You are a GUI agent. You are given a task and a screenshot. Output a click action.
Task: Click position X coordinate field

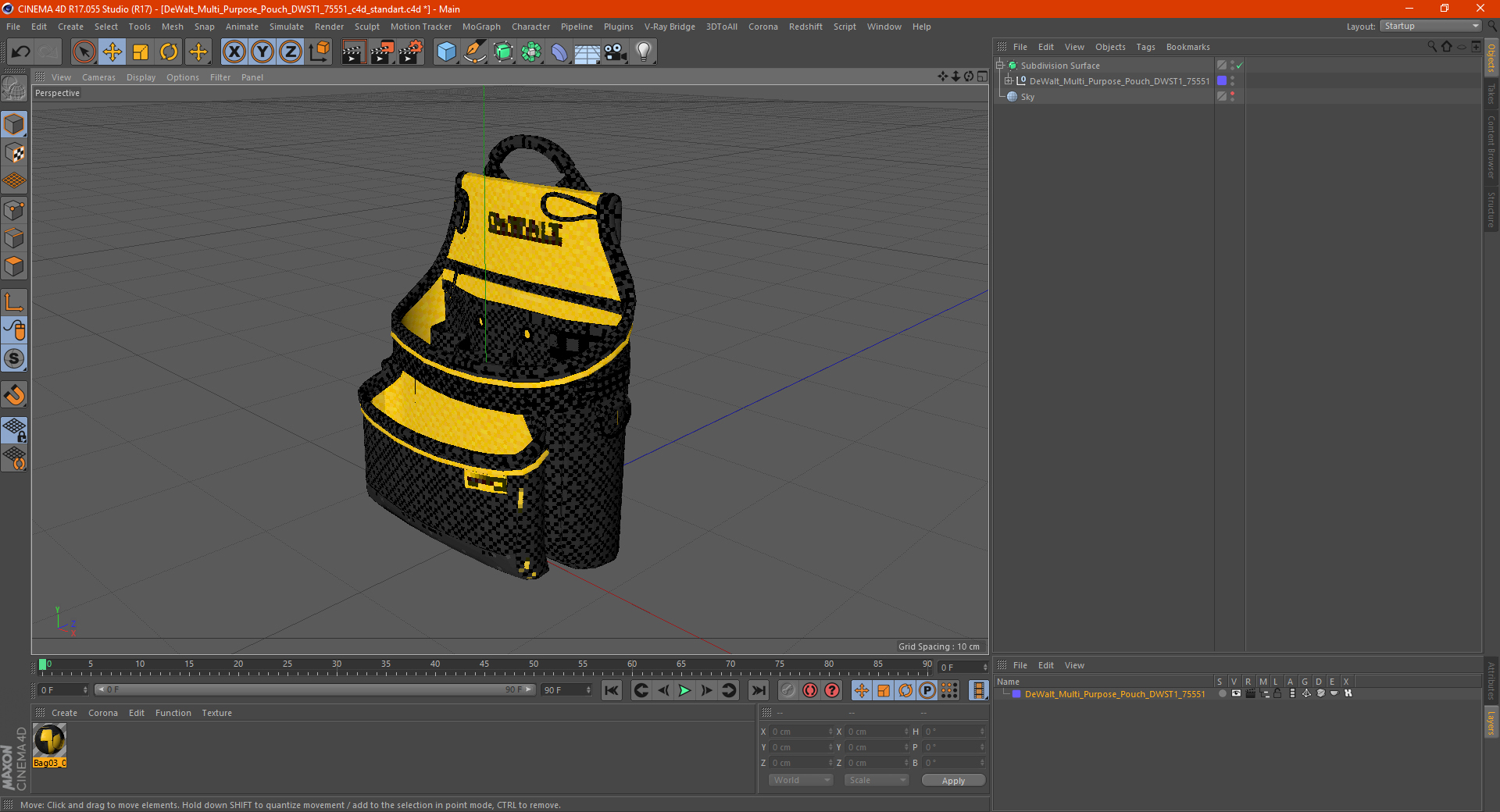(x=802, y=732)
